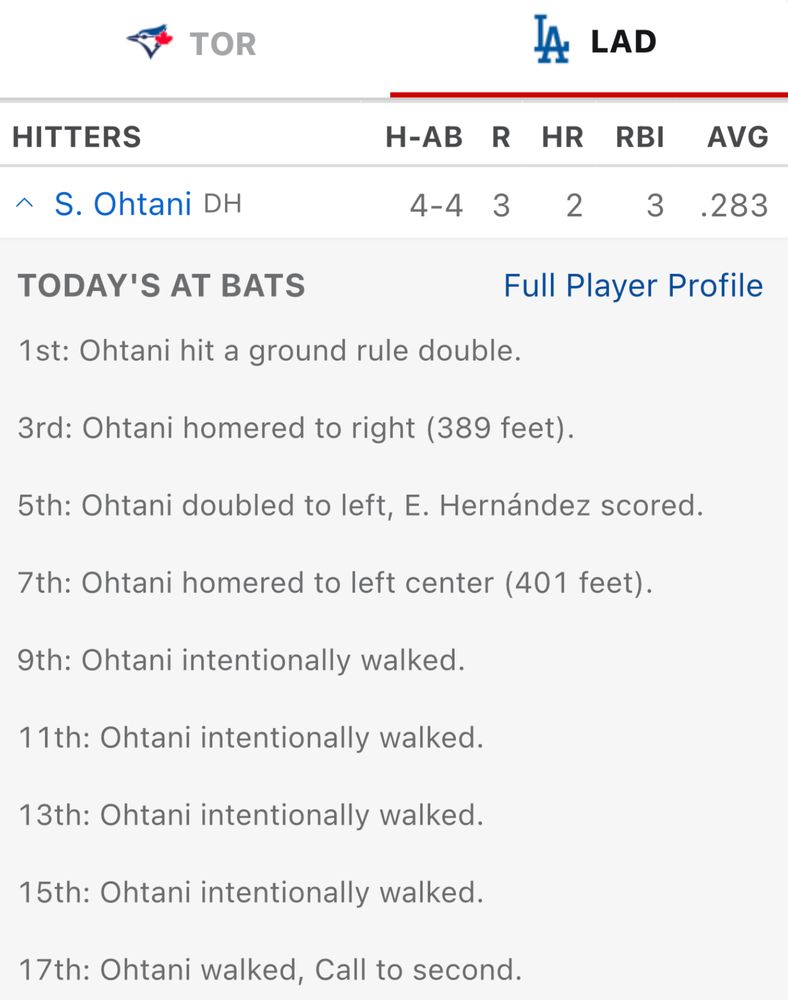
Task: Click the Toronto Blue Jays logo icon
Action: (150, 42)
